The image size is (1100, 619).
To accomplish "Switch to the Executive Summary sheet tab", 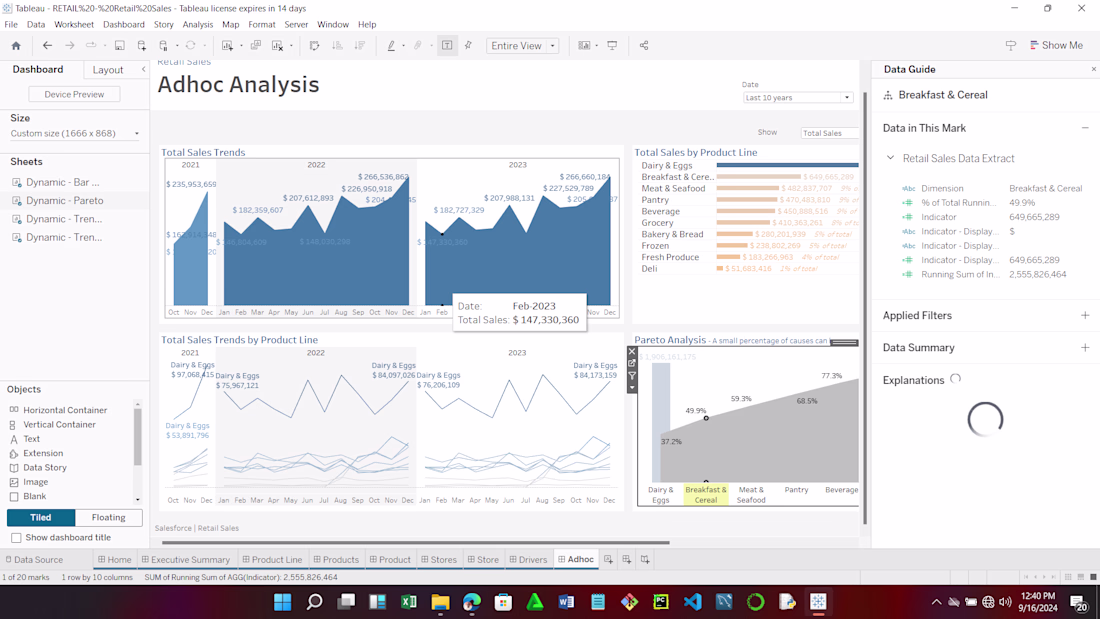I will 186,560.
